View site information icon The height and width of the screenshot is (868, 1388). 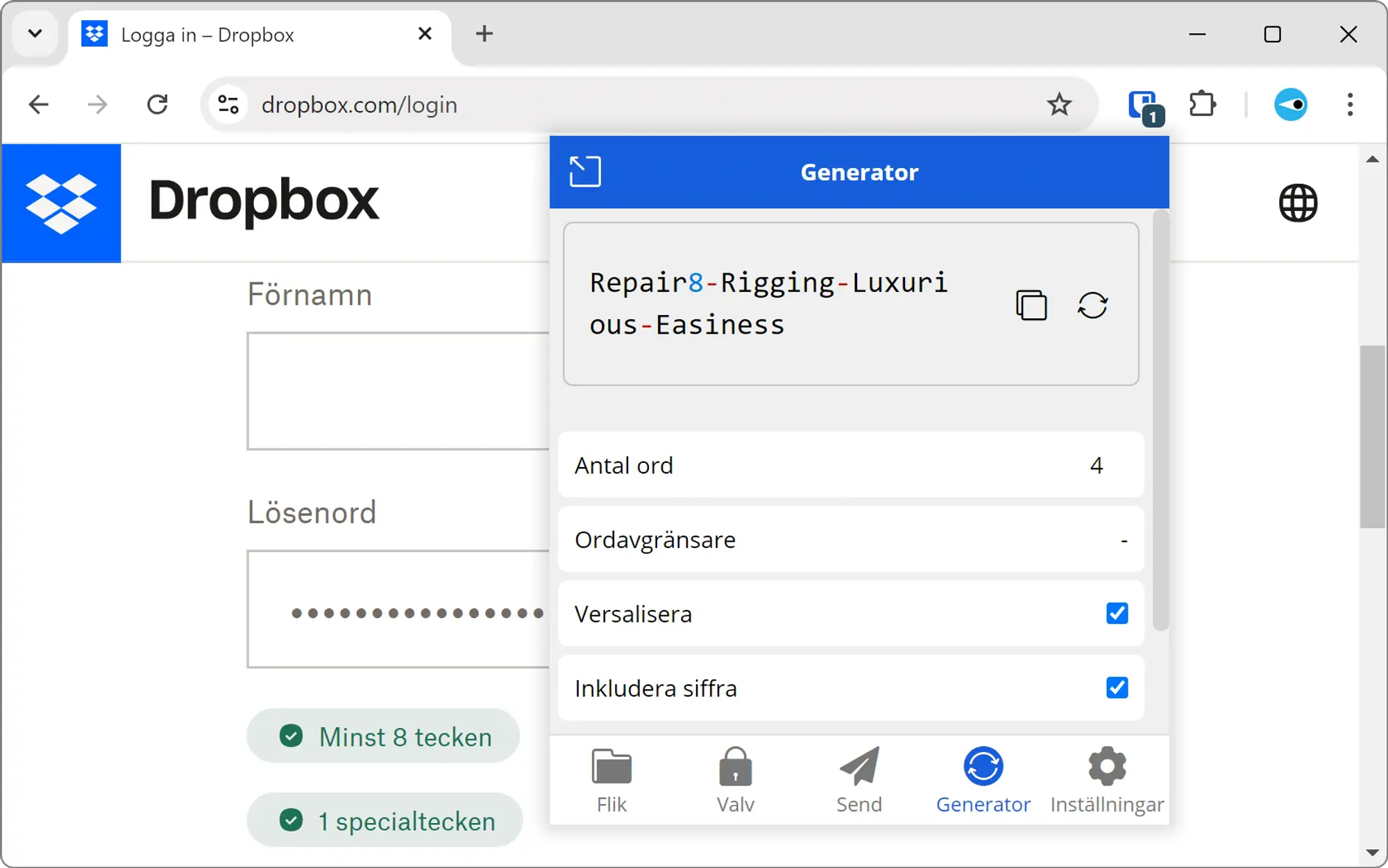228,105
